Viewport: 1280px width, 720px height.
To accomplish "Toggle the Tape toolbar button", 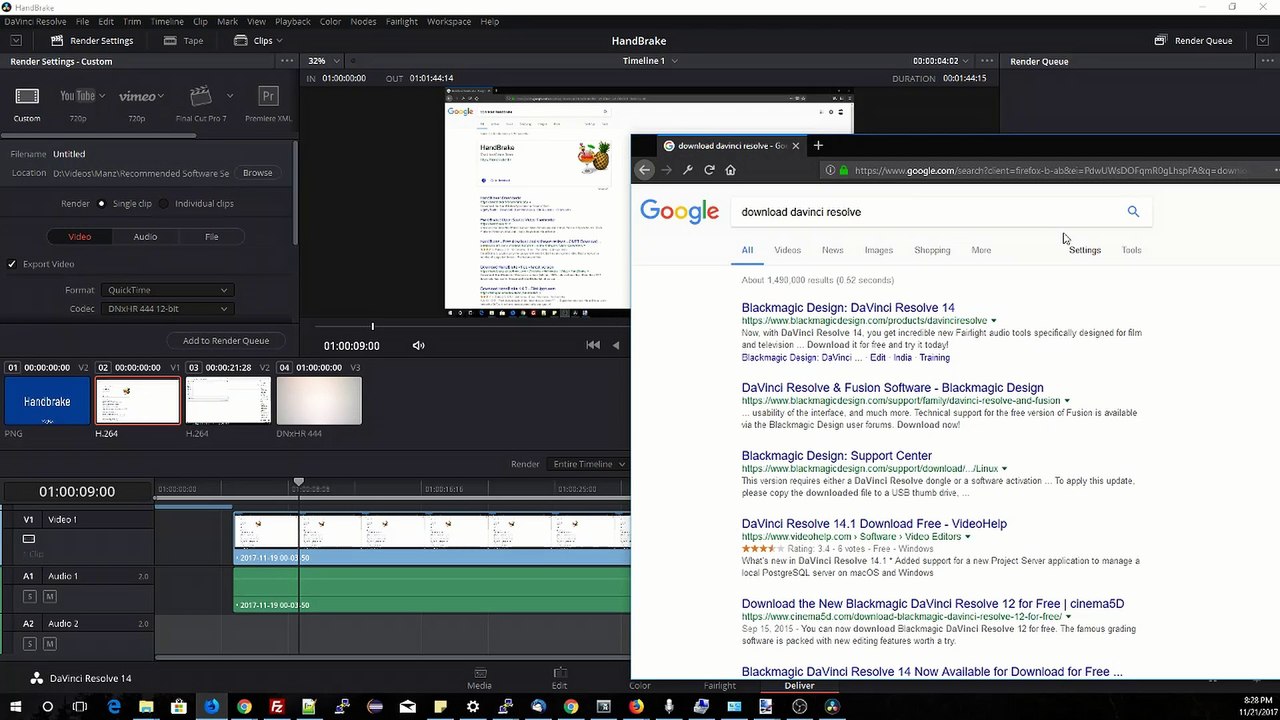I will (183, 41).
